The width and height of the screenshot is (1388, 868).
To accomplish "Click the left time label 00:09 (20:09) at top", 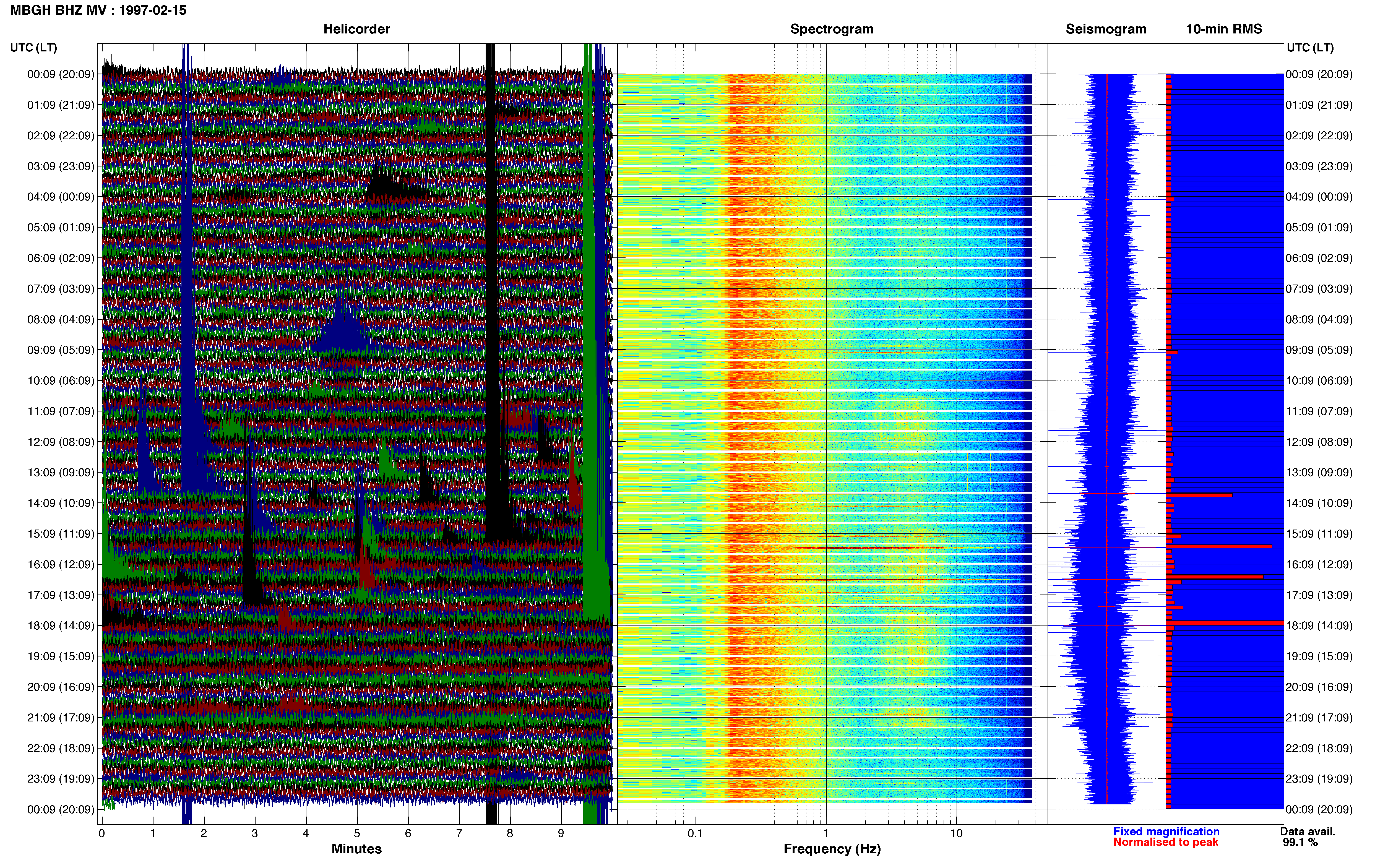I will [60, 75].
